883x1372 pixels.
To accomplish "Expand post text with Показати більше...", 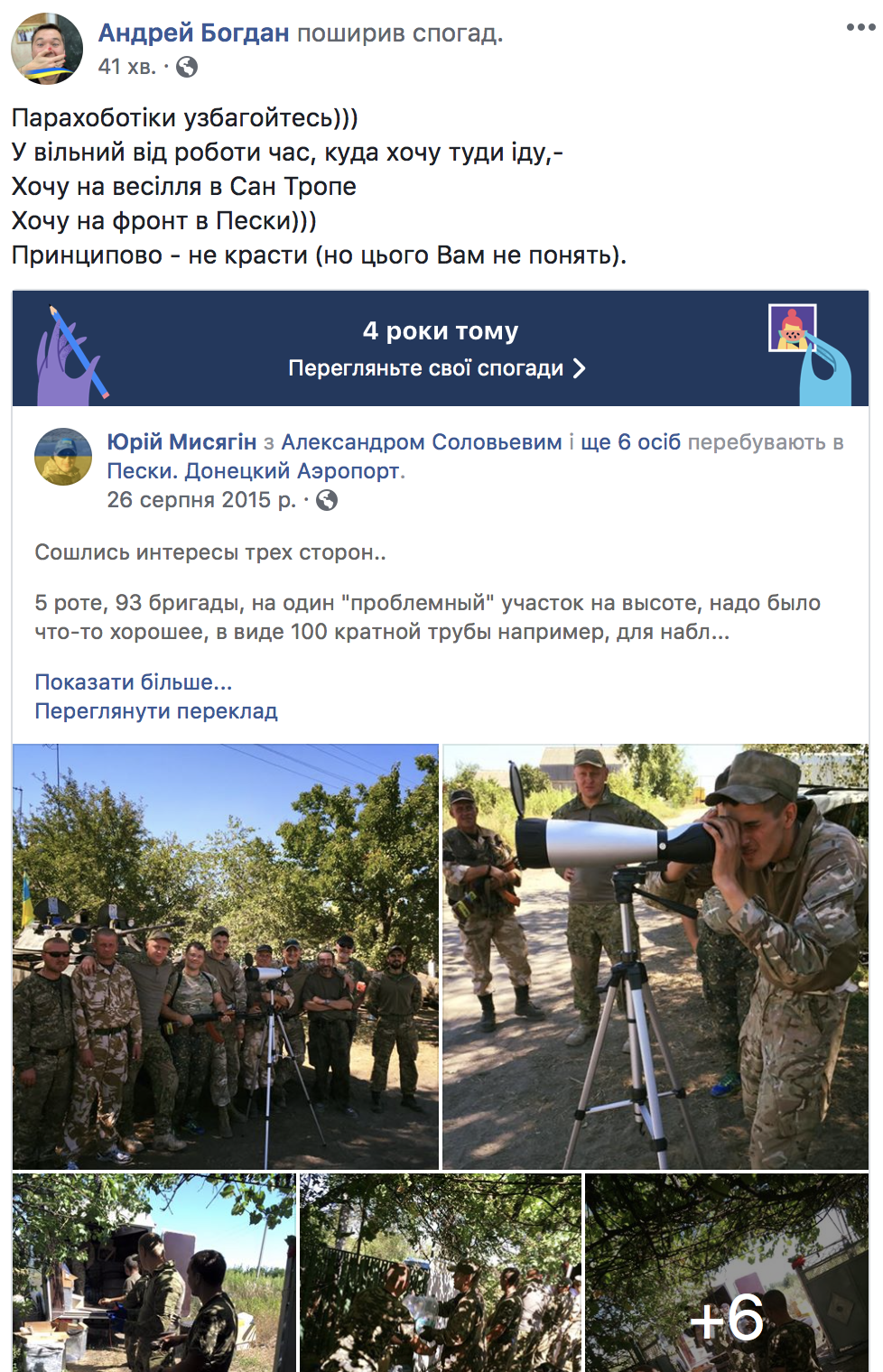I will click(134, 682).
